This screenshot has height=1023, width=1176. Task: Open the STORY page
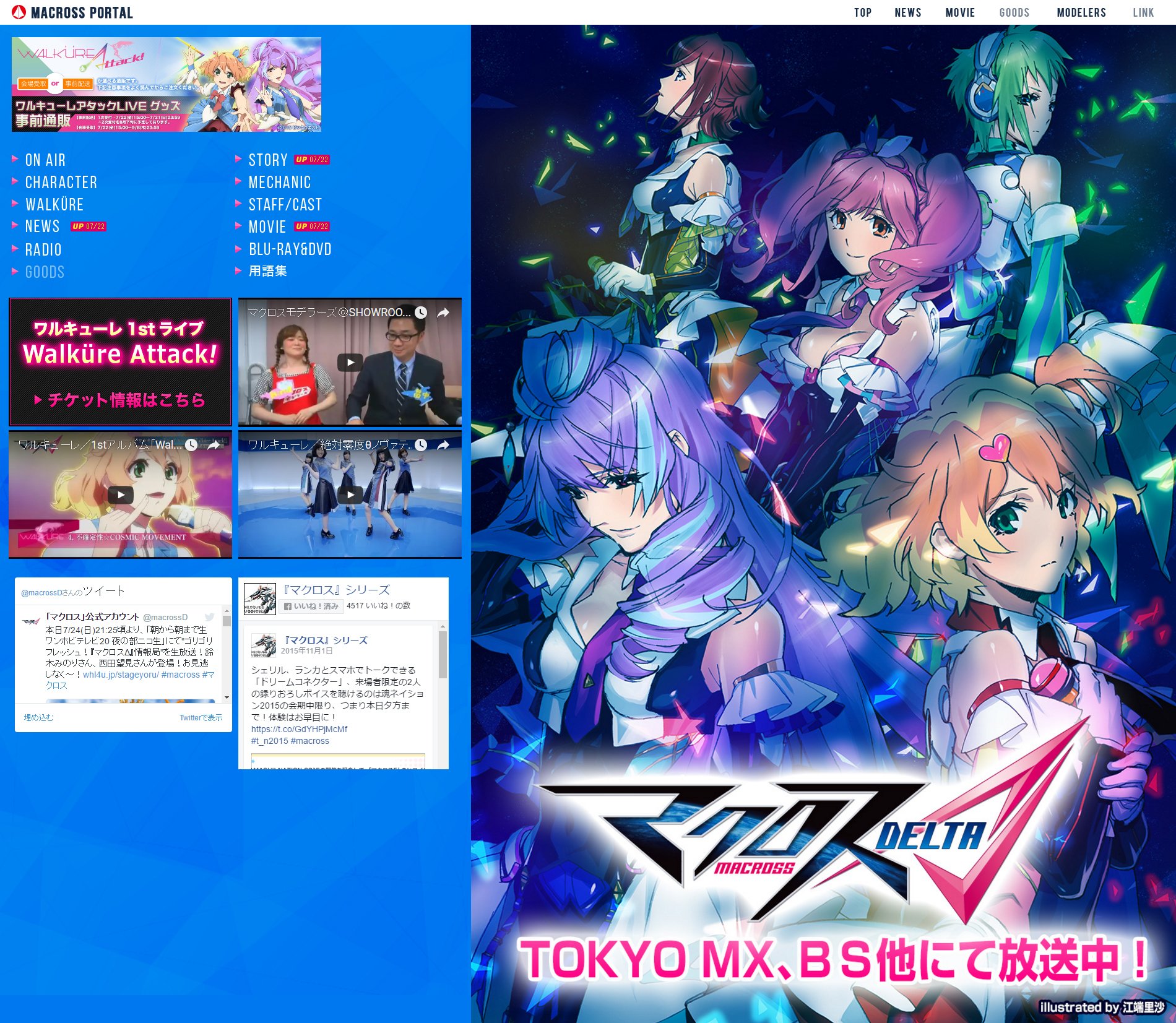(x=268, y=160)
